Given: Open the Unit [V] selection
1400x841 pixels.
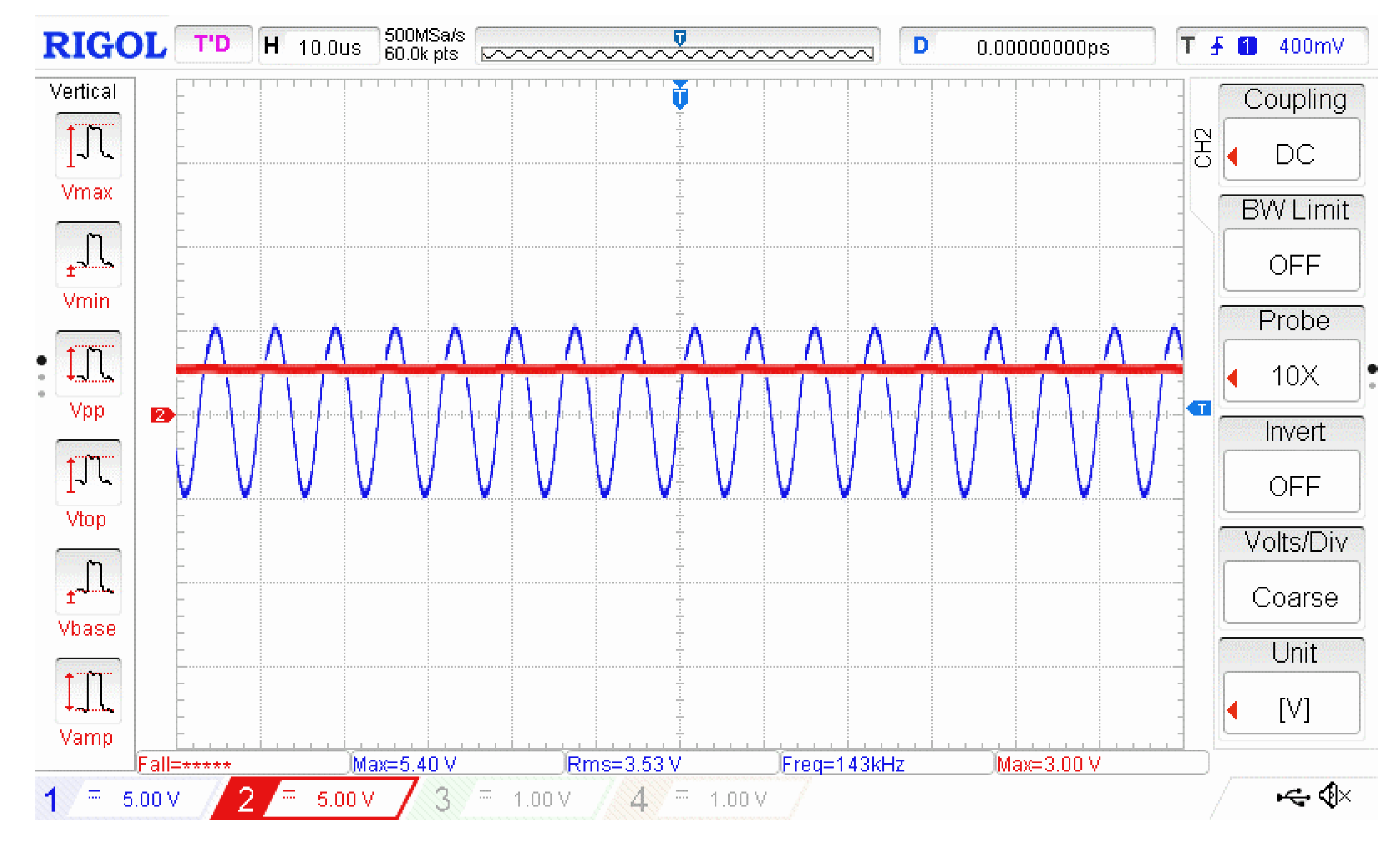Looking at the screenshot, I should point(1291,703).
